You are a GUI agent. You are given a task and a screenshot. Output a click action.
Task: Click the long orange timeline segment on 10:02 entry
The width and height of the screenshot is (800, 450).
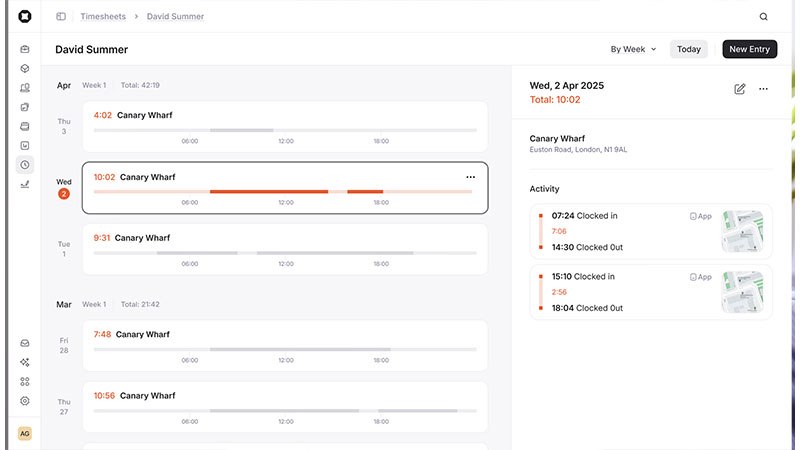(269, 191)
